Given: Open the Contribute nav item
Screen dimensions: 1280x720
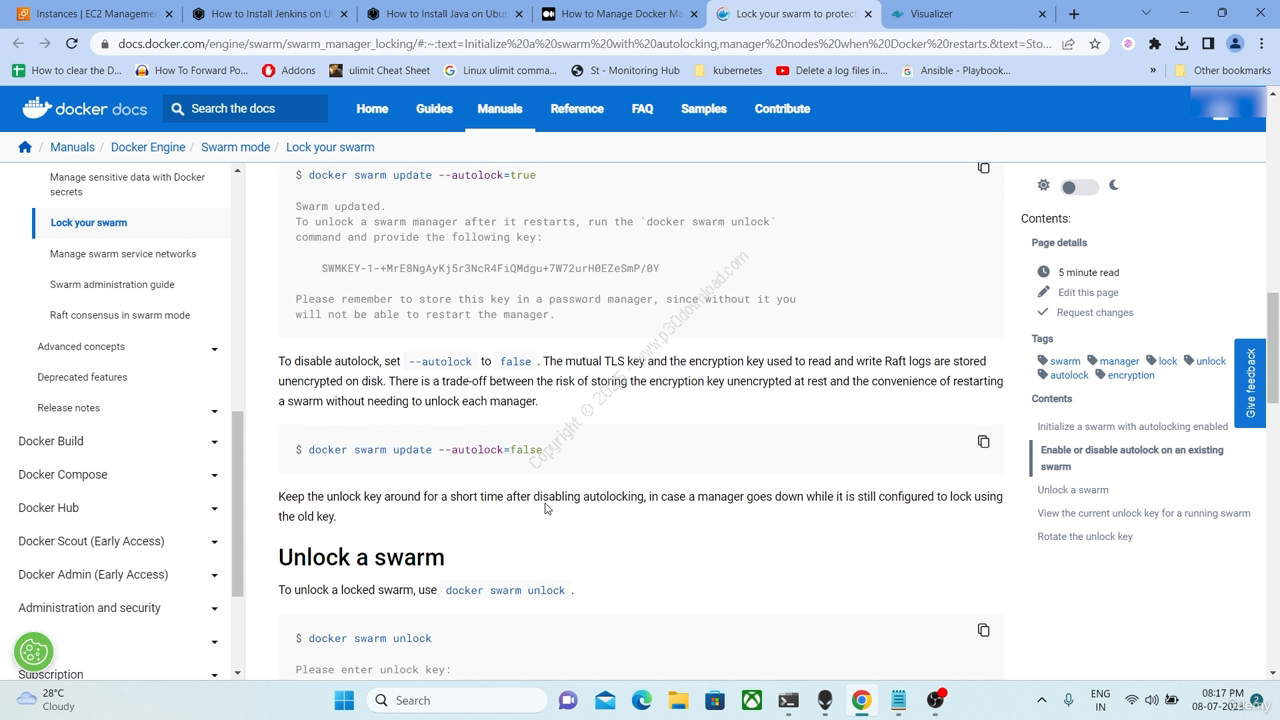Looking at the screenshot, I should pos(782,108).
